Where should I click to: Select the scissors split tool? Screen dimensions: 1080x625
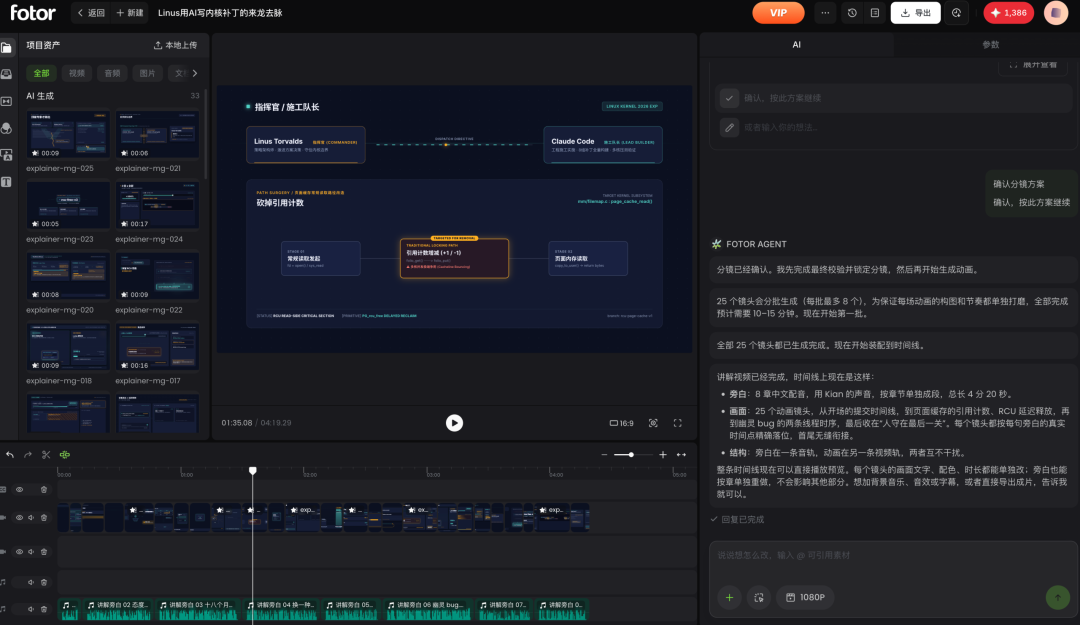(46, 455)
